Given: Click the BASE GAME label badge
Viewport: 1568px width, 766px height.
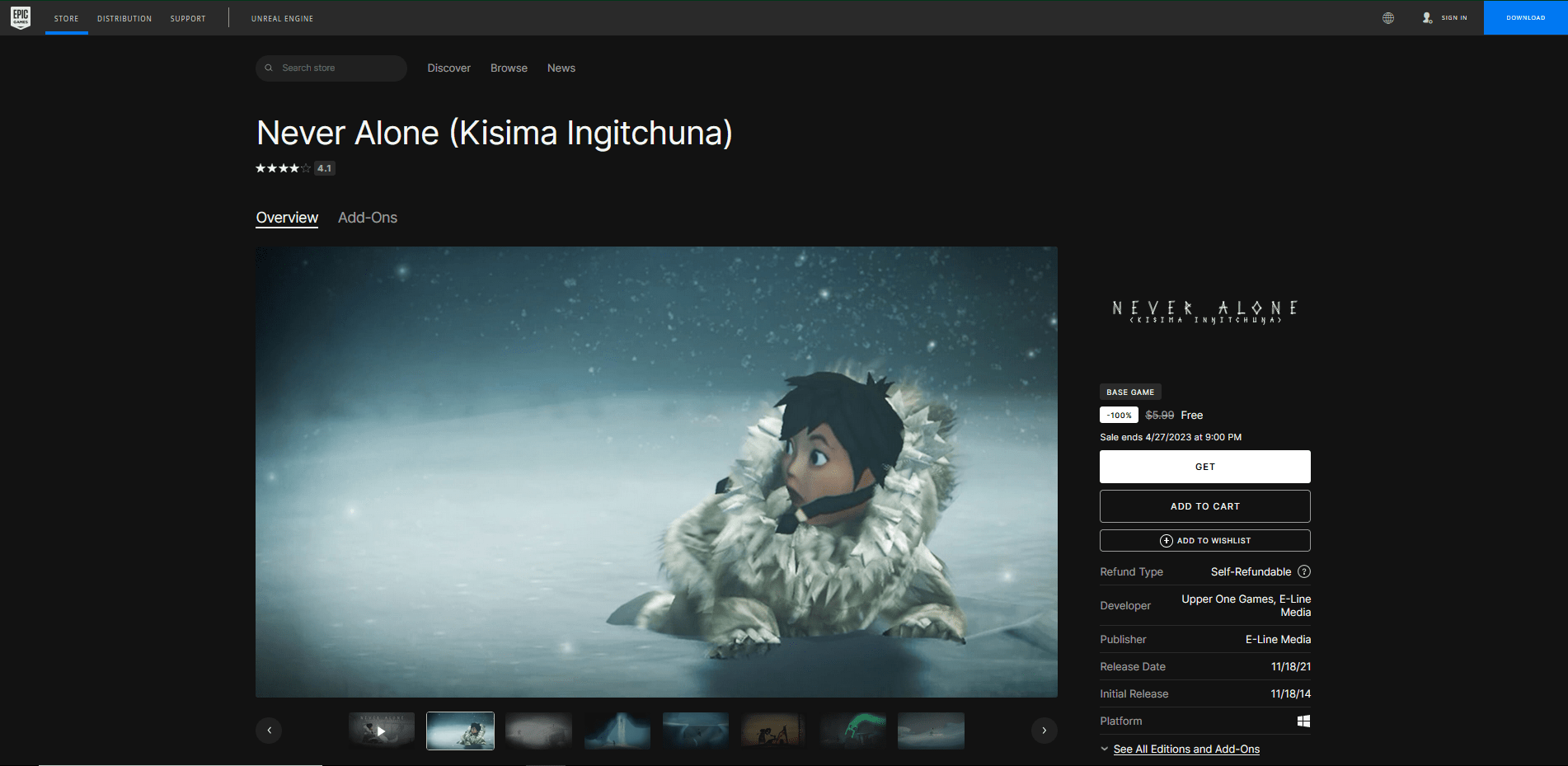Looking at the screenshot, I should coord(1130,392).
